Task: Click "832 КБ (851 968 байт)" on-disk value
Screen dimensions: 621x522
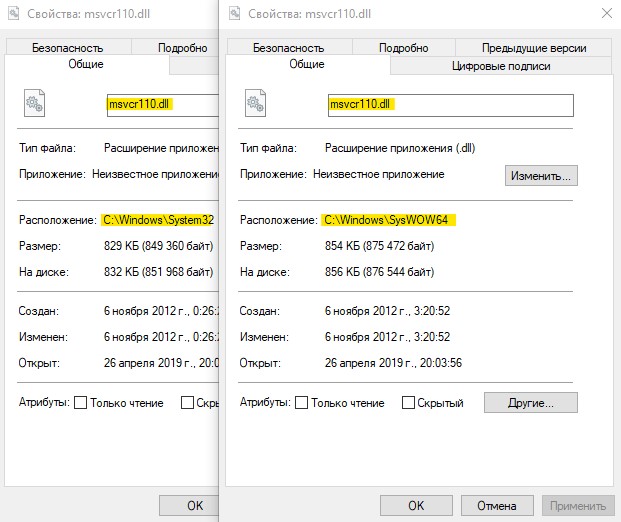Action: pos(158,272)
